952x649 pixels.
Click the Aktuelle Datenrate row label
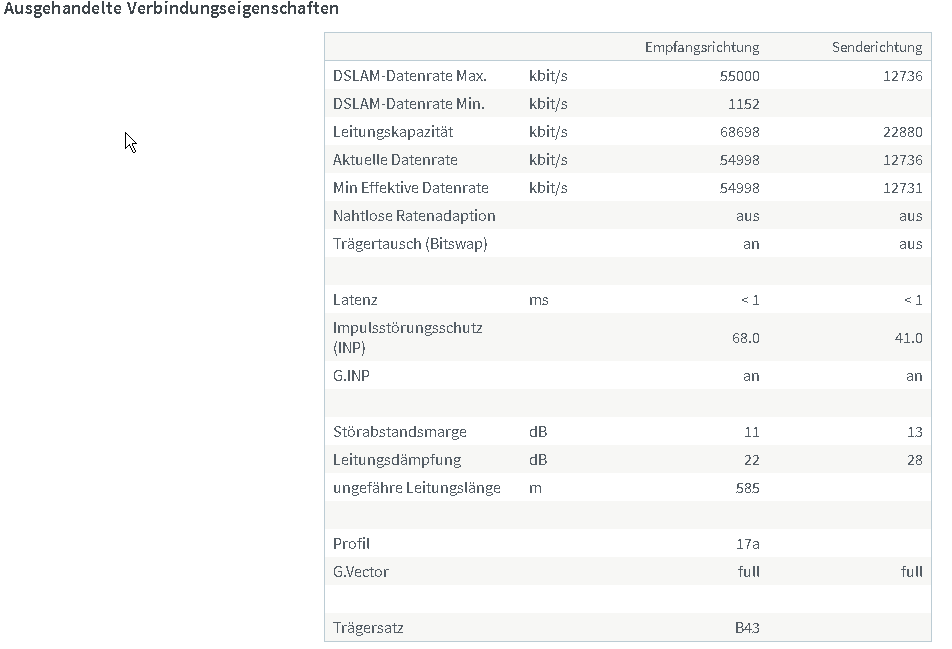click(395, 160)
